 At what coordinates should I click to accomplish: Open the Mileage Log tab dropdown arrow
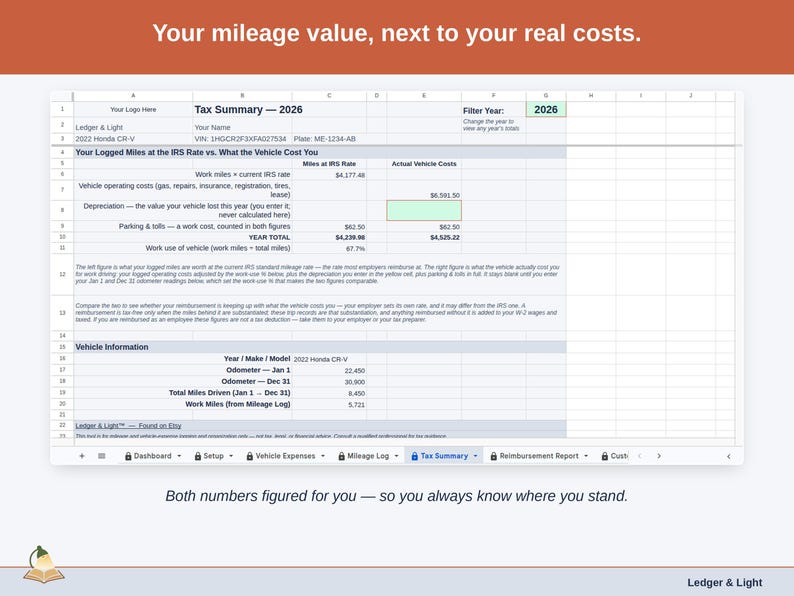[x=396, y=456]
